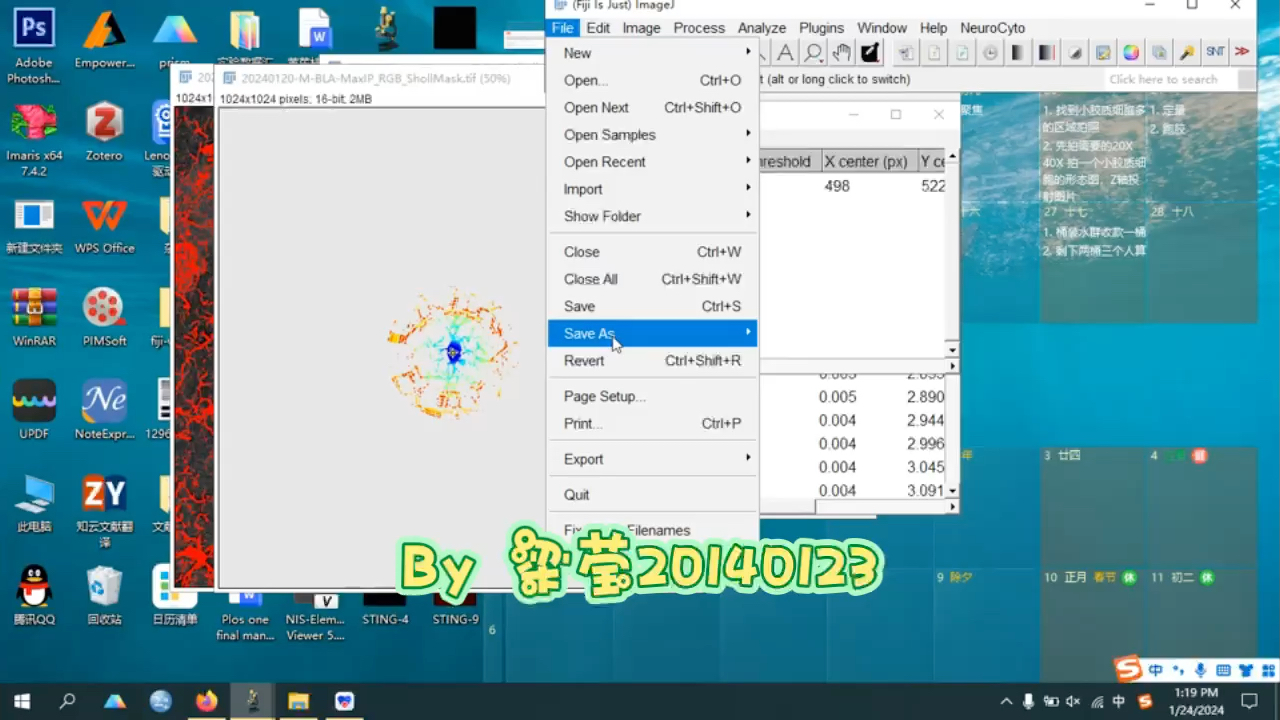Open the Image menu
1280x720 pixels.
coord(641,28)
